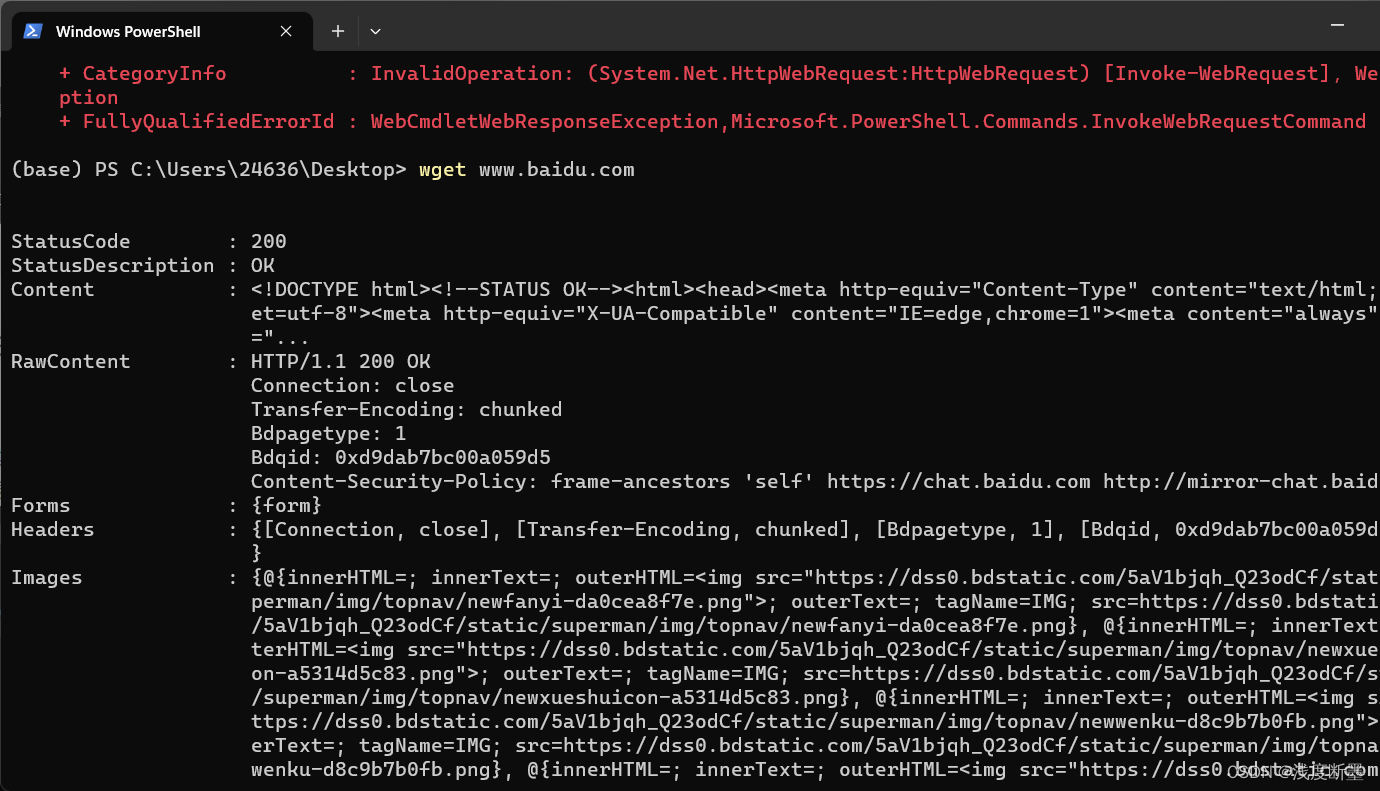Click the RawContent label

click(x=71, y=361)
